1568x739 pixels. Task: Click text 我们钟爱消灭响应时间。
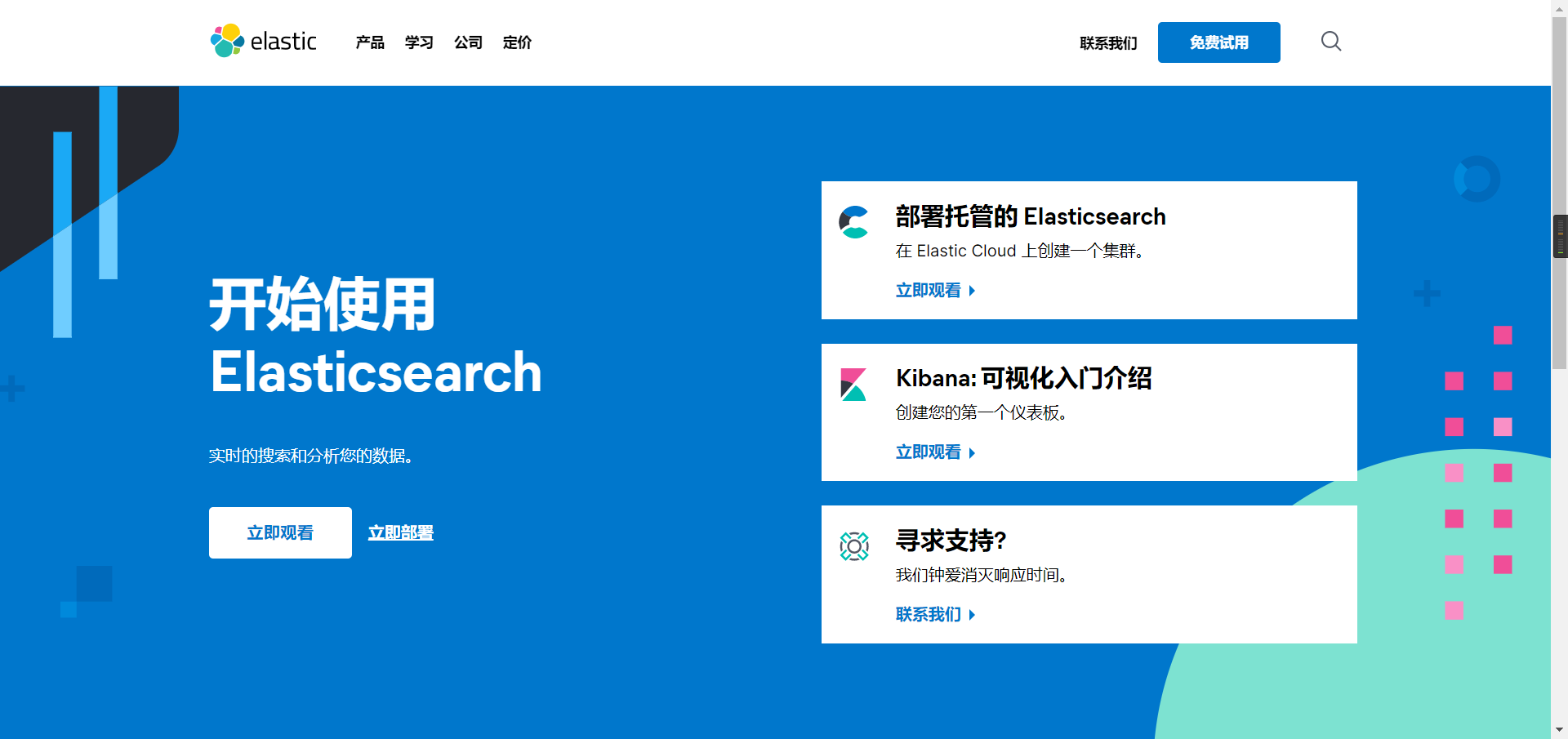[x=982, y=575]
